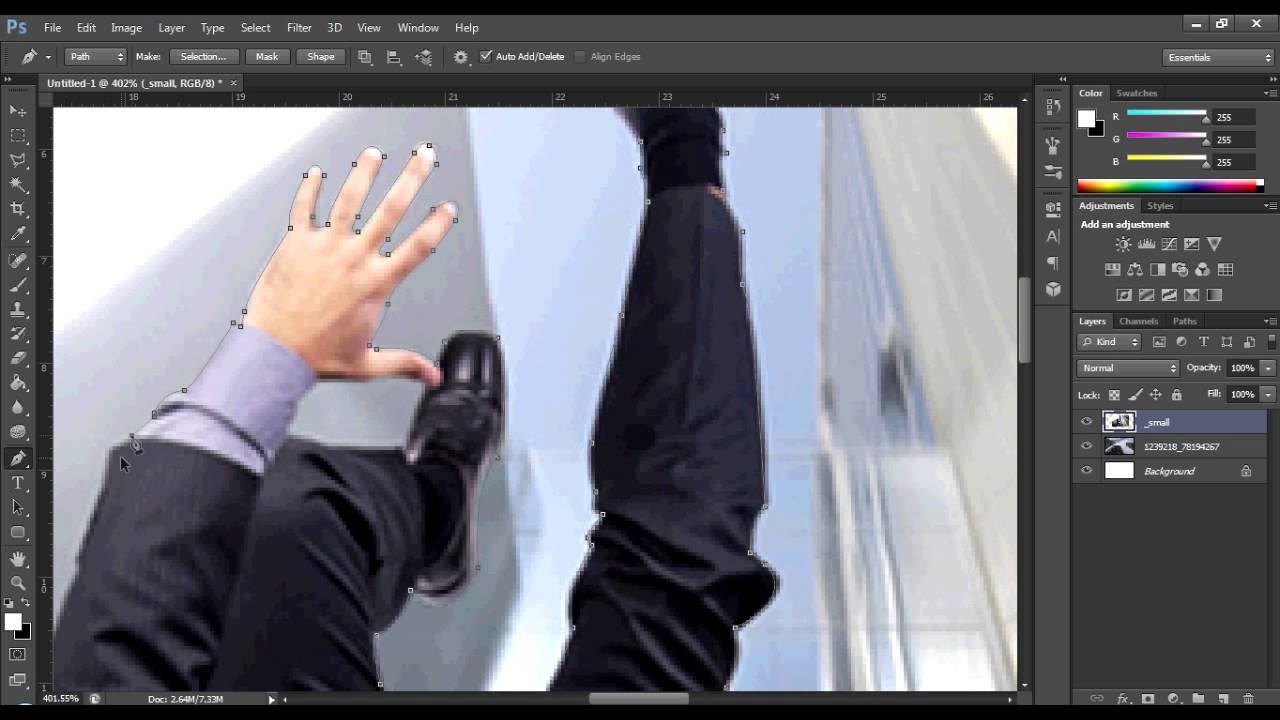Select the Zoom tool
Viewport: 1280px width, 720px height.
(x=18, y=582)
